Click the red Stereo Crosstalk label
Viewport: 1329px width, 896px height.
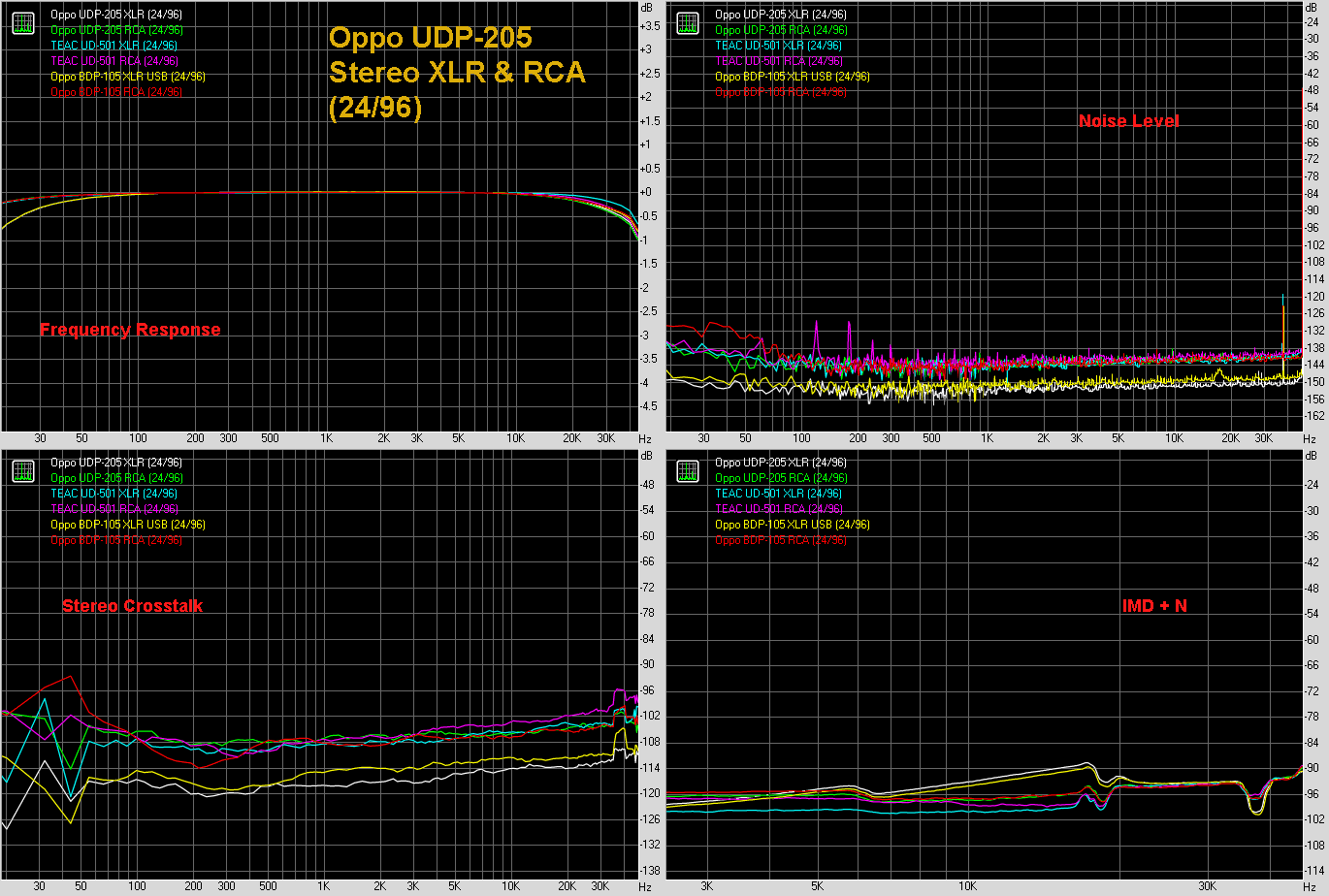pos(133,606)
